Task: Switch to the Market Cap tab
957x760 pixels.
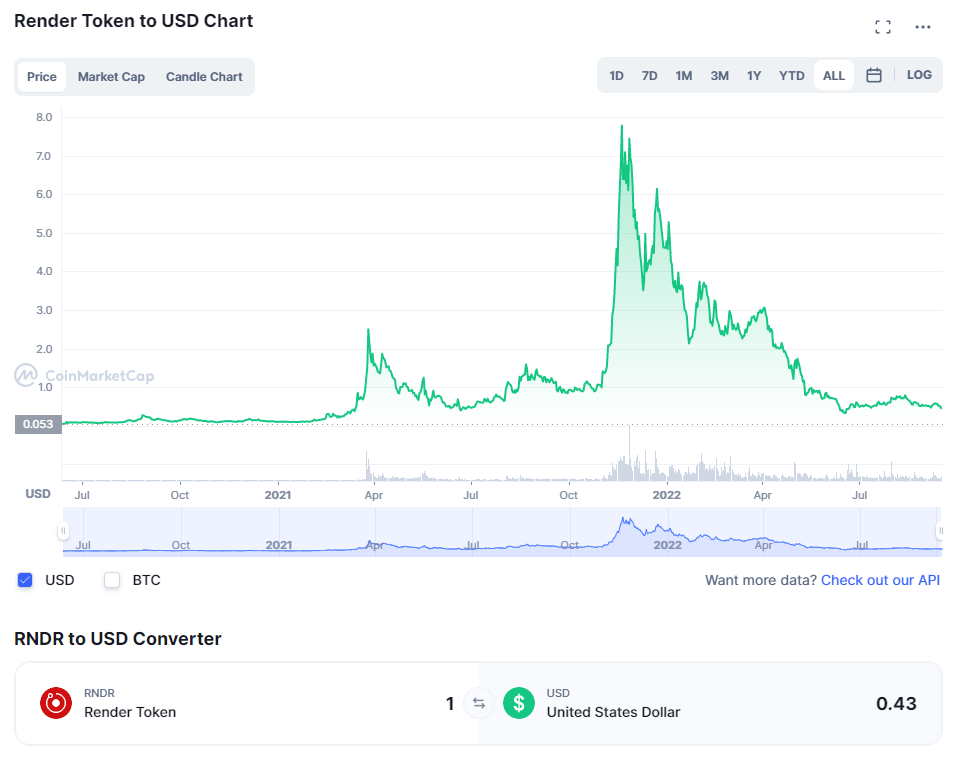Action: [111, 77]
